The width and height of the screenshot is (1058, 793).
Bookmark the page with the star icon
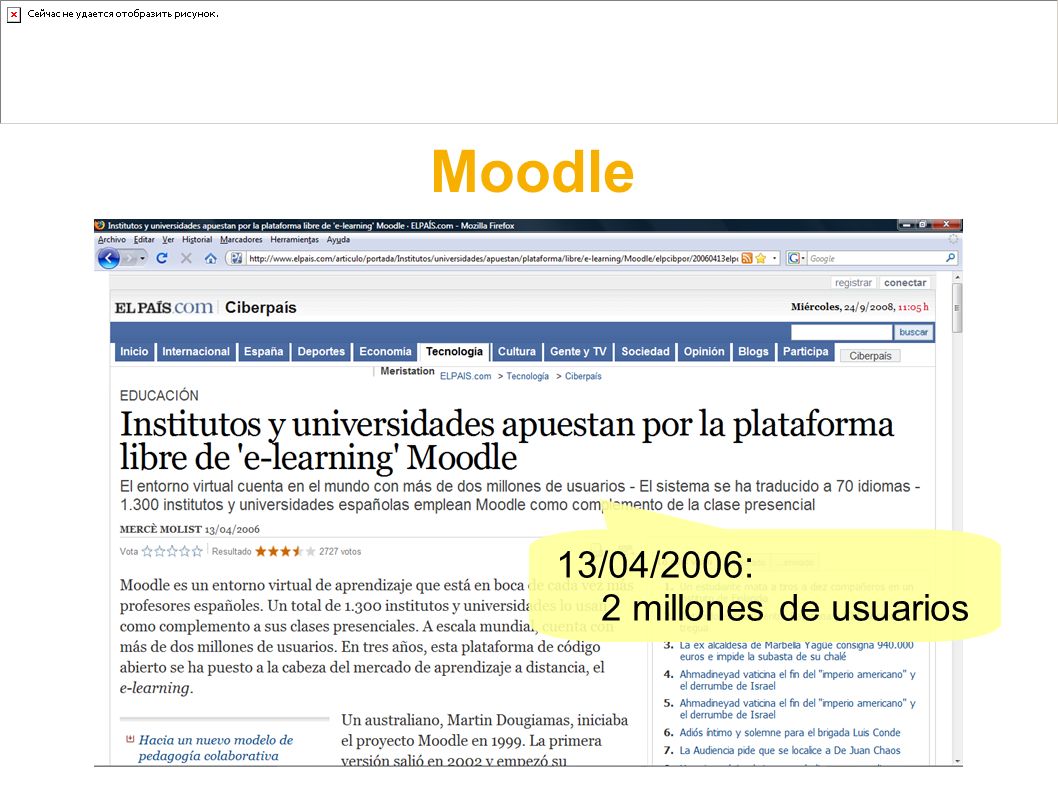[x=761, y=258]
